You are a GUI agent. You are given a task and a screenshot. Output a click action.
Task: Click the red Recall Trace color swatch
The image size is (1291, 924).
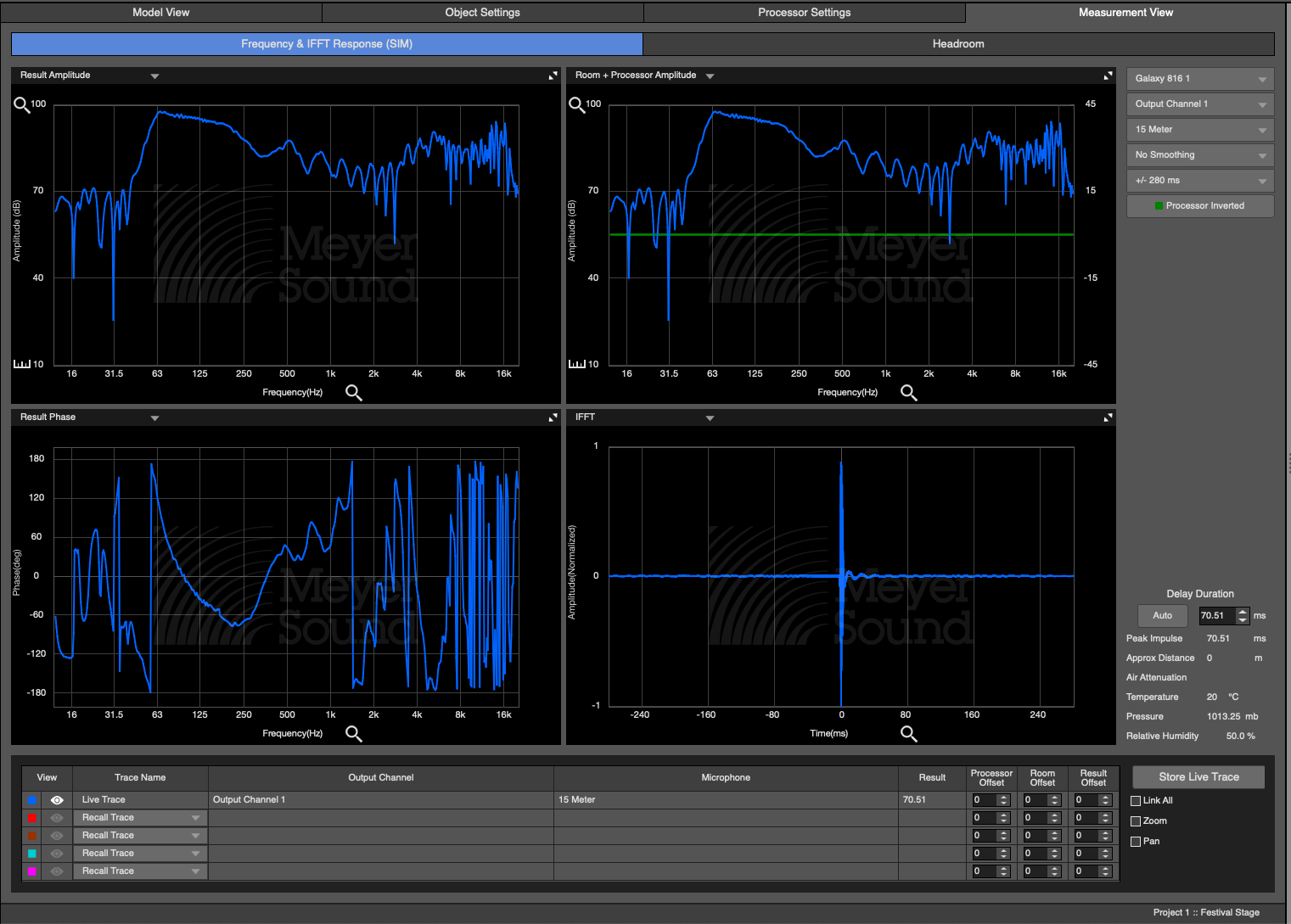point(32,818)
